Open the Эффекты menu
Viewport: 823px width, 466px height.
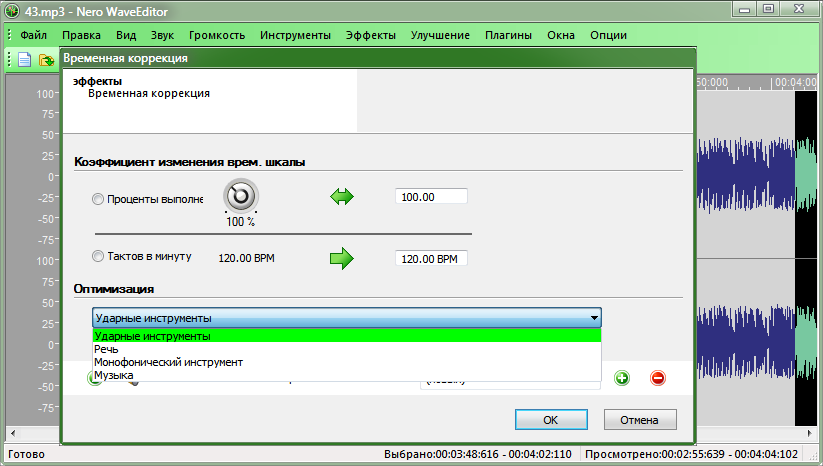[370, 35]
